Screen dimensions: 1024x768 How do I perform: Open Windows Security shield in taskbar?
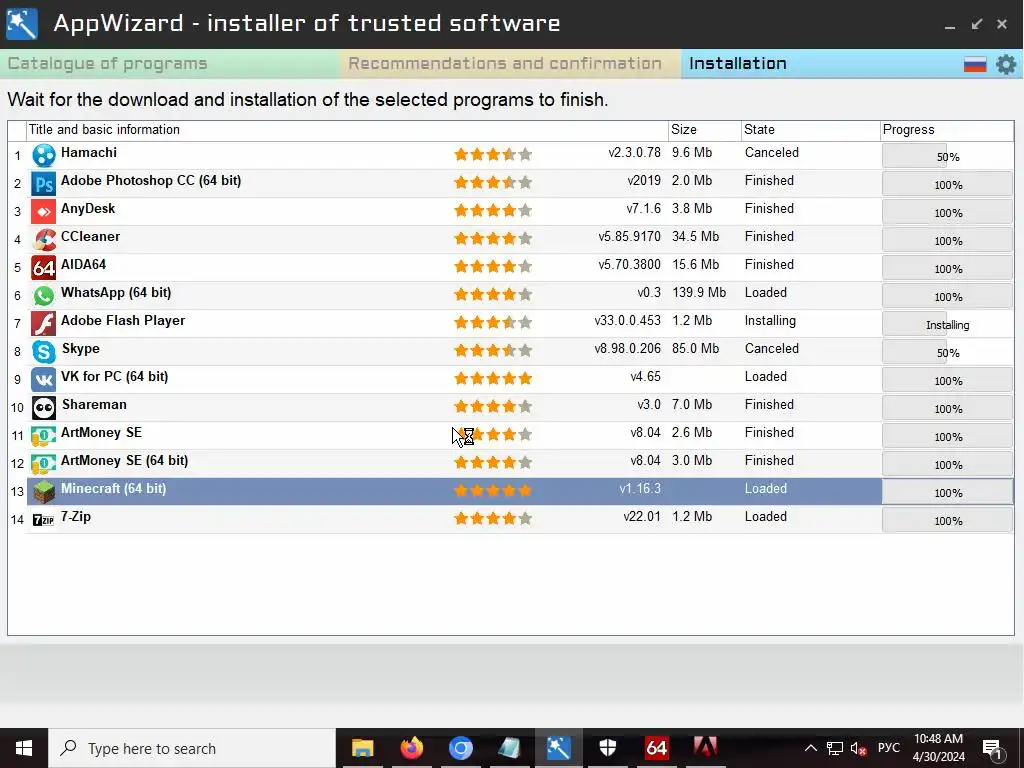607,748
